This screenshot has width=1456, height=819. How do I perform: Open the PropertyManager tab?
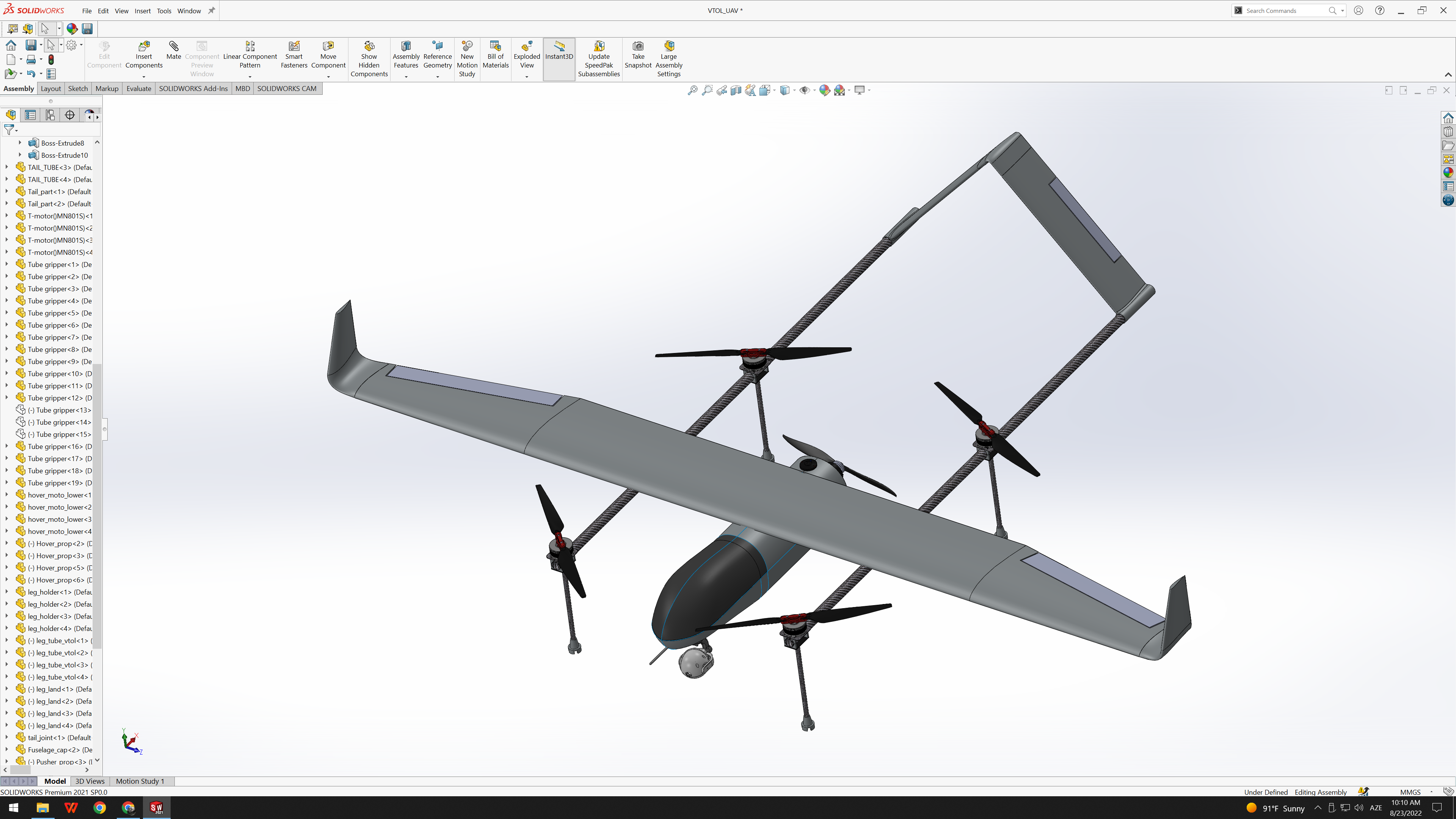(x=30, y=115)
